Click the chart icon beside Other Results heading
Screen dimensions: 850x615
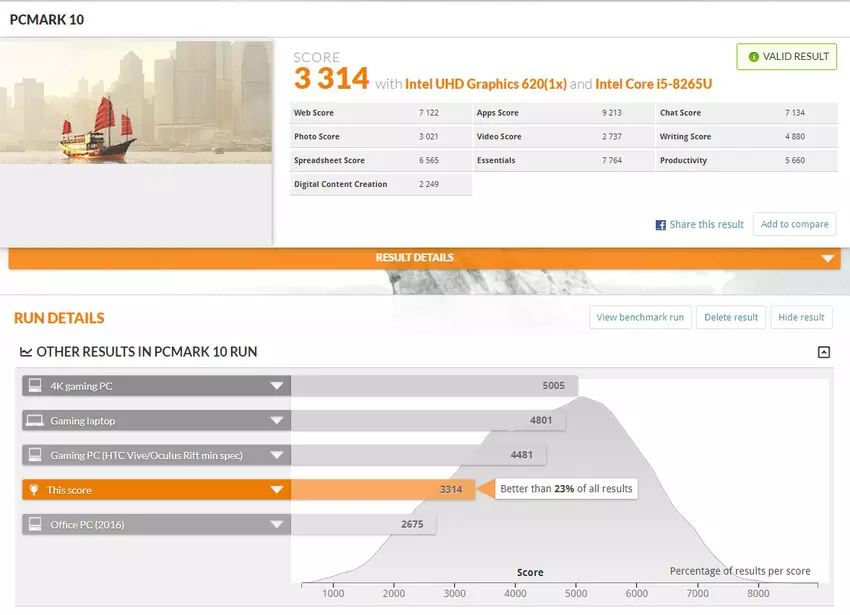click(x=26, y=352)
